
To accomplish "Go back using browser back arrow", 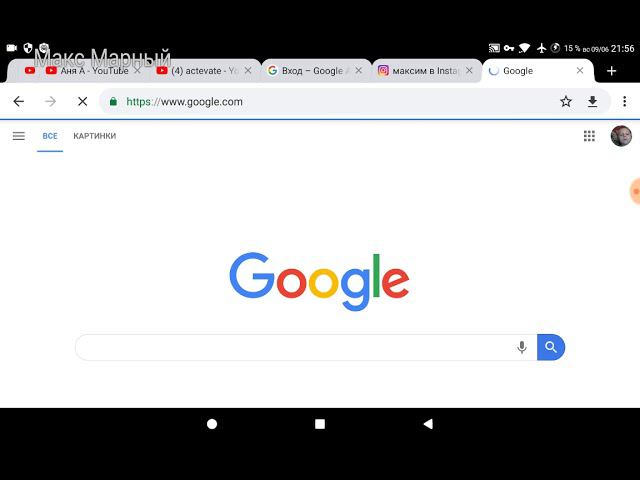I will click(x=19, y=102).
